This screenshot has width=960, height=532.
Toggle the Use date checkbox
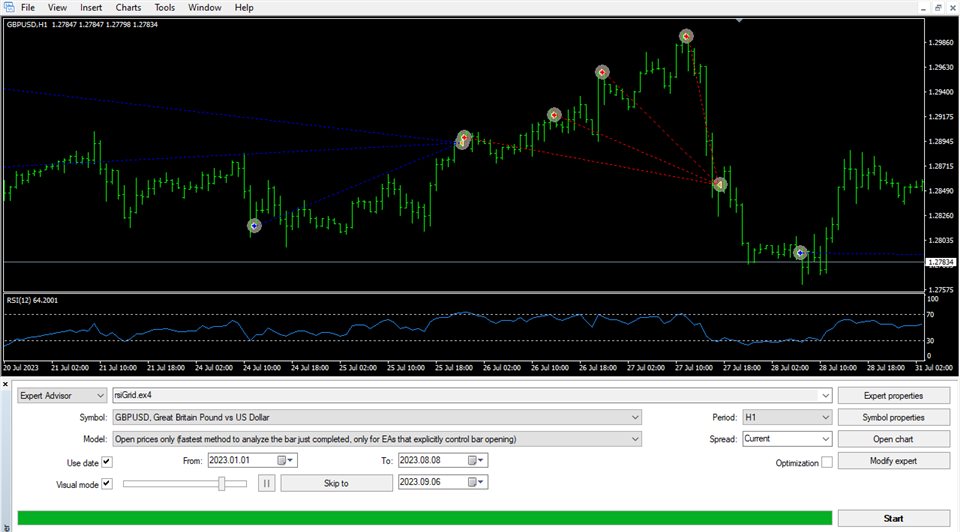click(x=107, y=462)
